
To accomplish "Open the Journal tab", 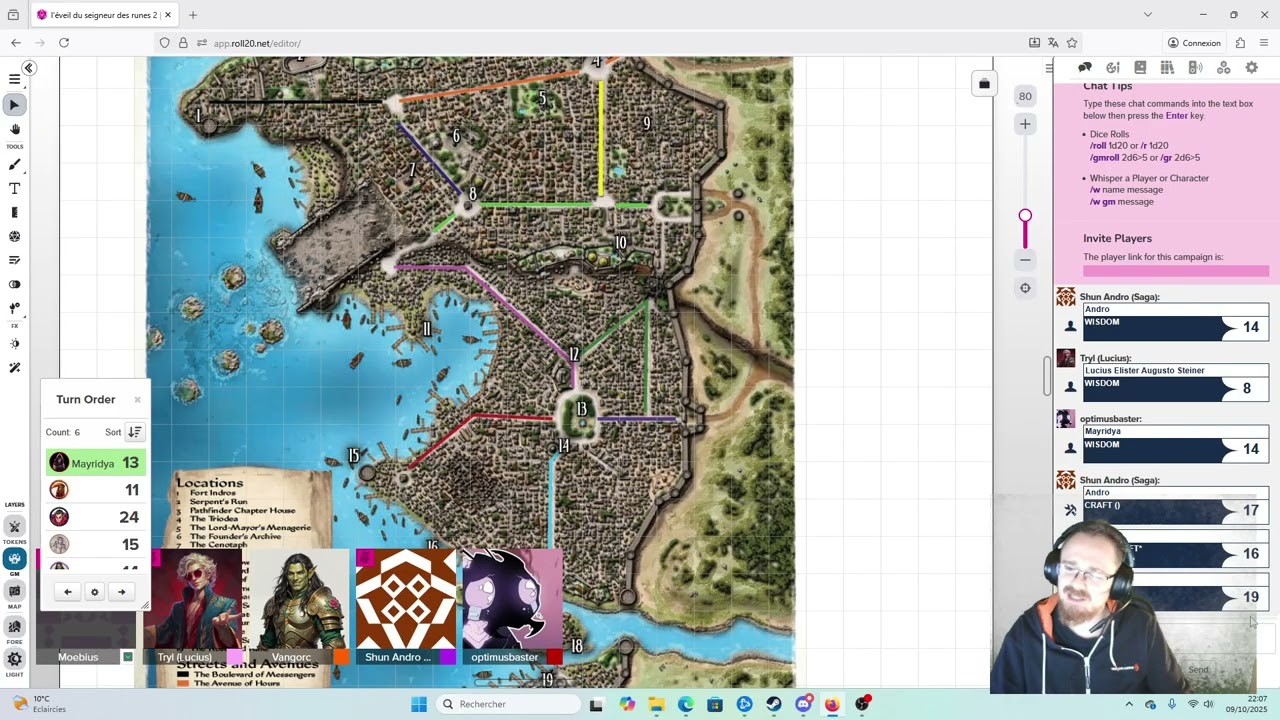I will pyautogui.click(x=1140, y=67).
